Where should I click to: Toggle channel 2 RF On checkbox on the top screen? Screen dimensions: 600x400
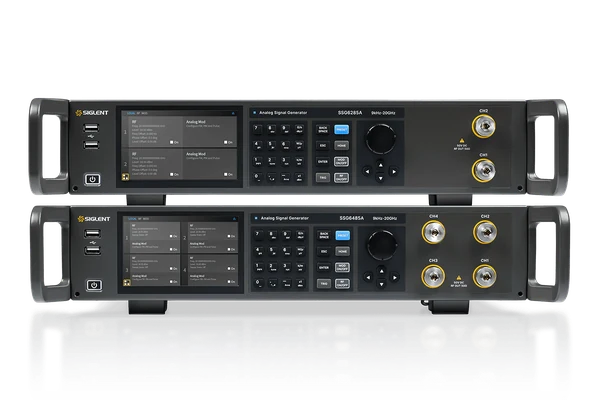coord(172,174)
